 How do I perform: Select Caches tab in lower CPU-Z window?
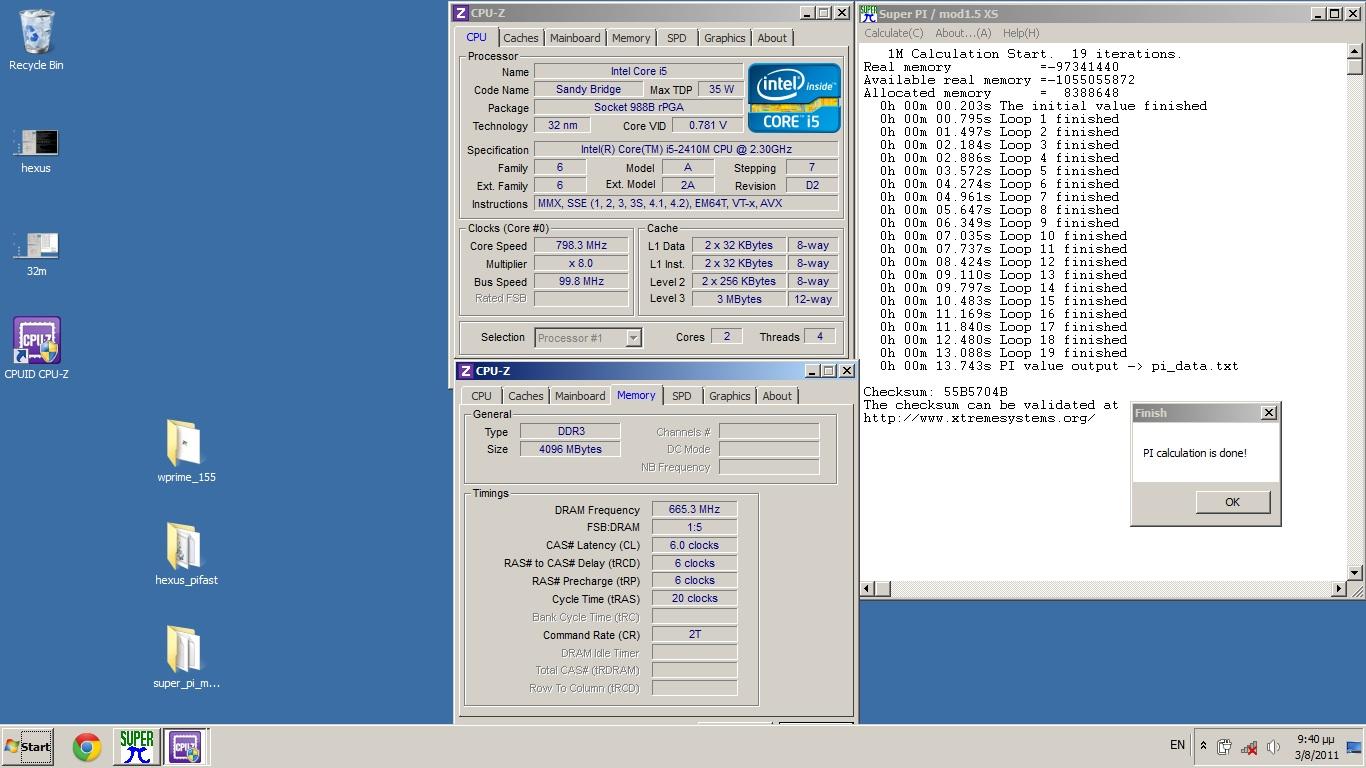tap(525, 396)
